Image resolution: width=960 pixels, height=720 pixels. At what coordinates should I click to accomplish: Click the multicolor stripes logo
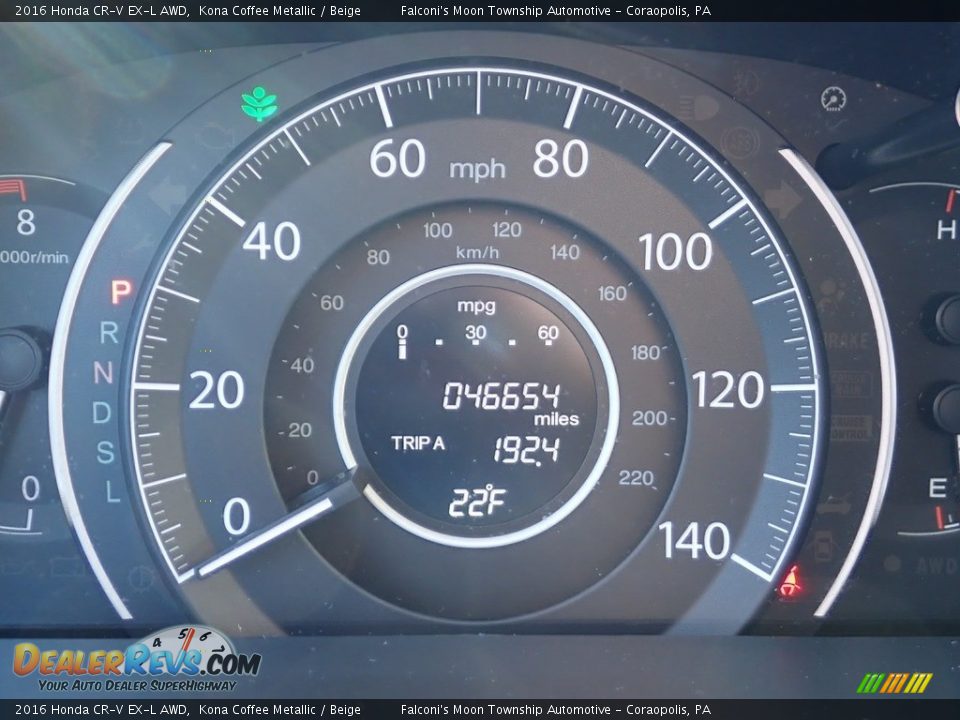click(894, 683)
